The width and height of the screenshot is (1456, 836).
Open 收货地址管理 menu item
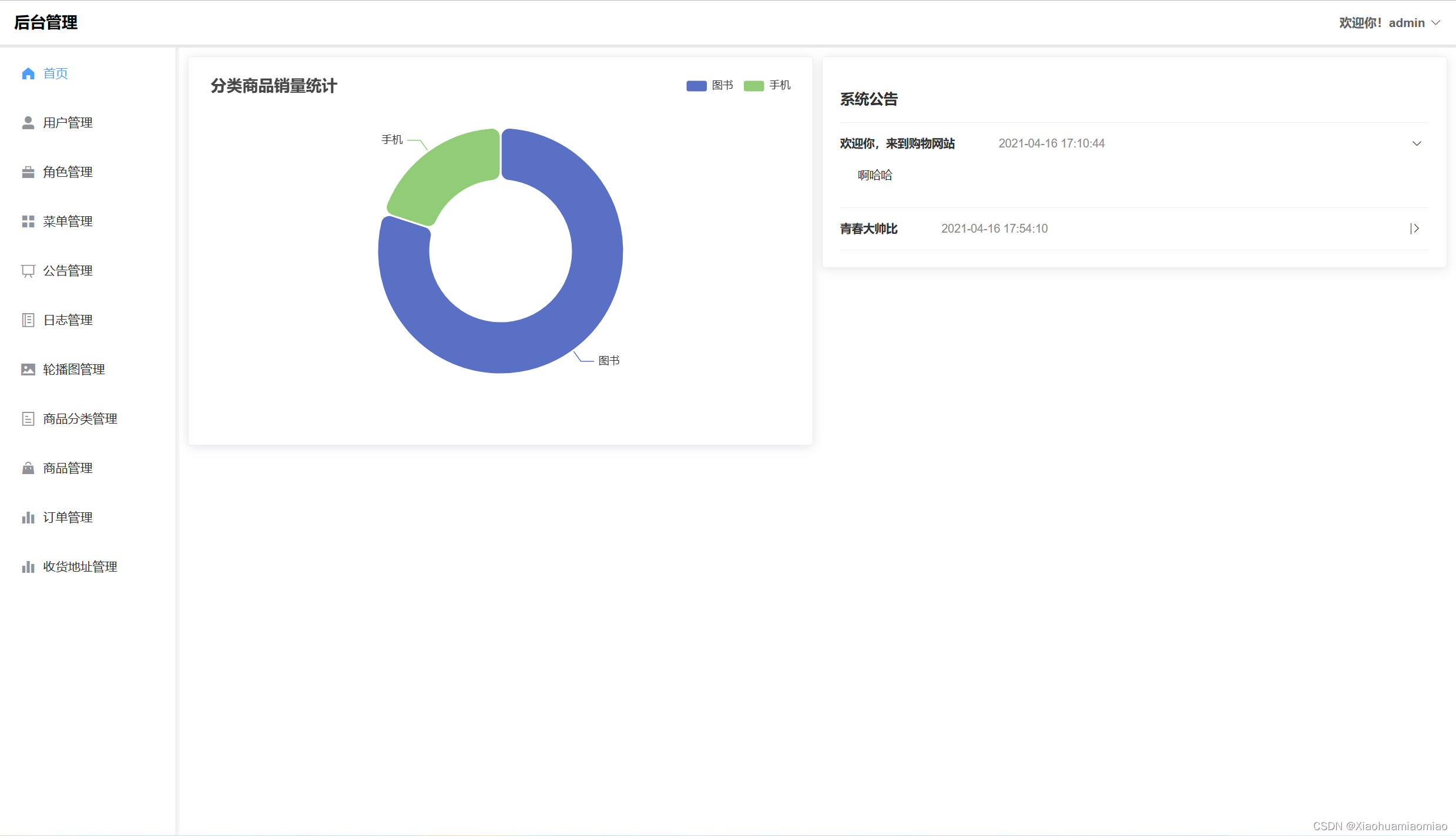pos(80,567)
